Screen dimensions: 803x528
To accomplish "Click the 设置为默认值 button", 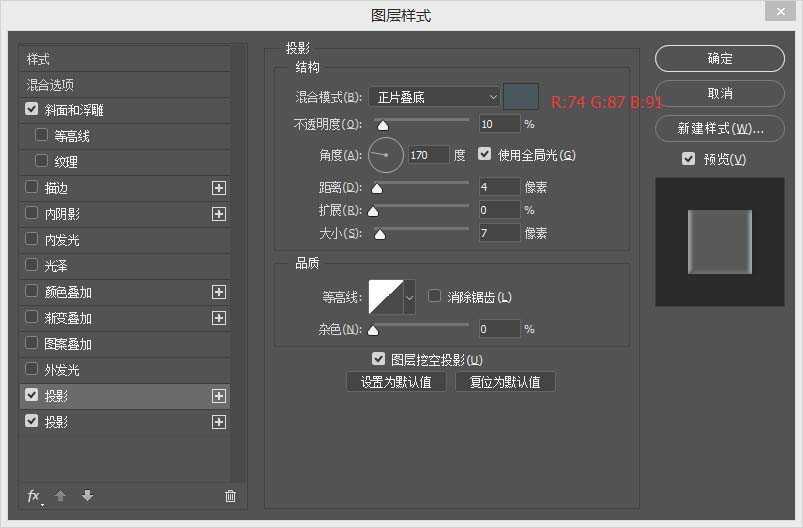I will [x=396, y=382].
